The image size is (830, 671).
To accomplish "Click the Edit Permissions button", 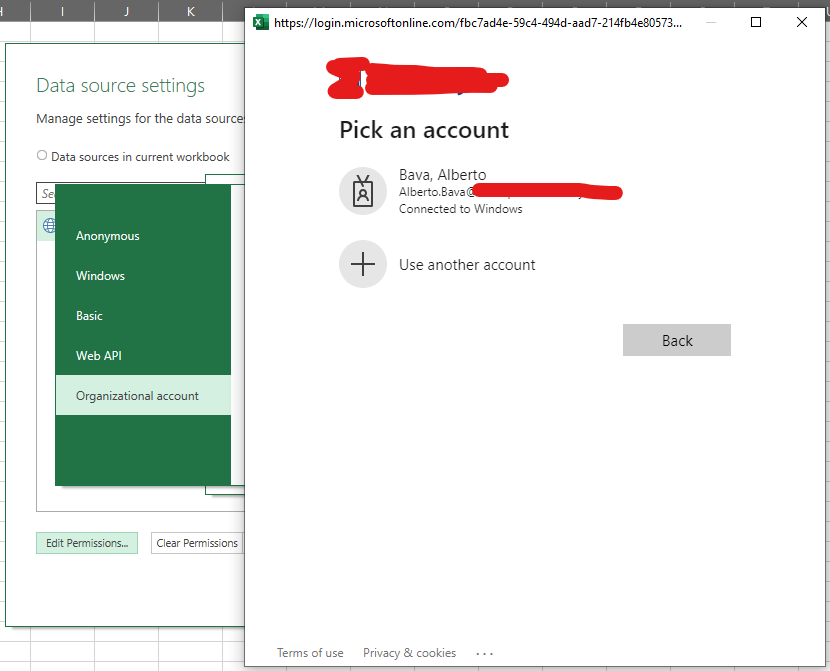I will coord(87,543).
